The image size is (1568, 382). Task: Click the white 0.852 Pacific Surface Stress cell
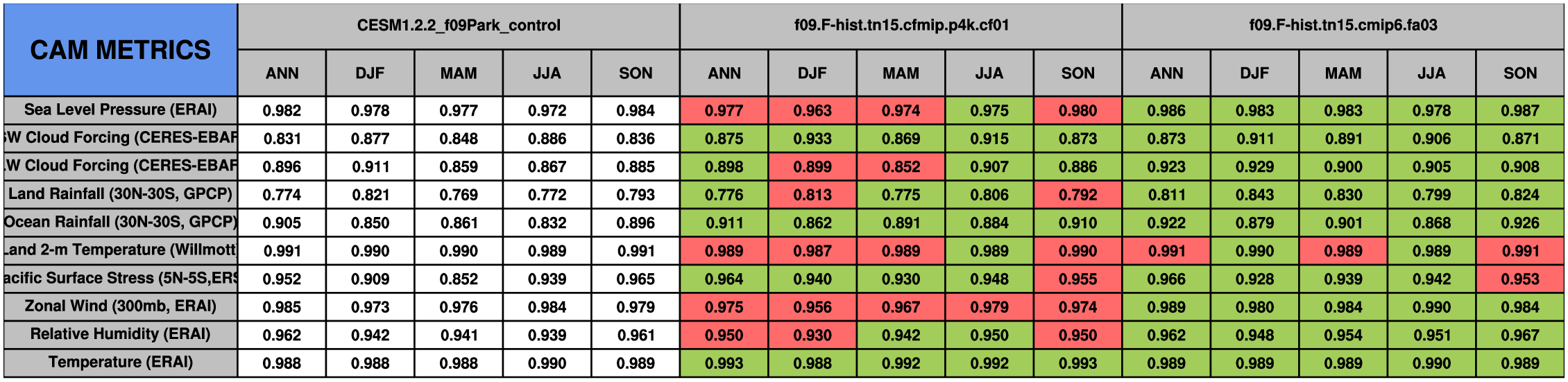coord(459,279)
